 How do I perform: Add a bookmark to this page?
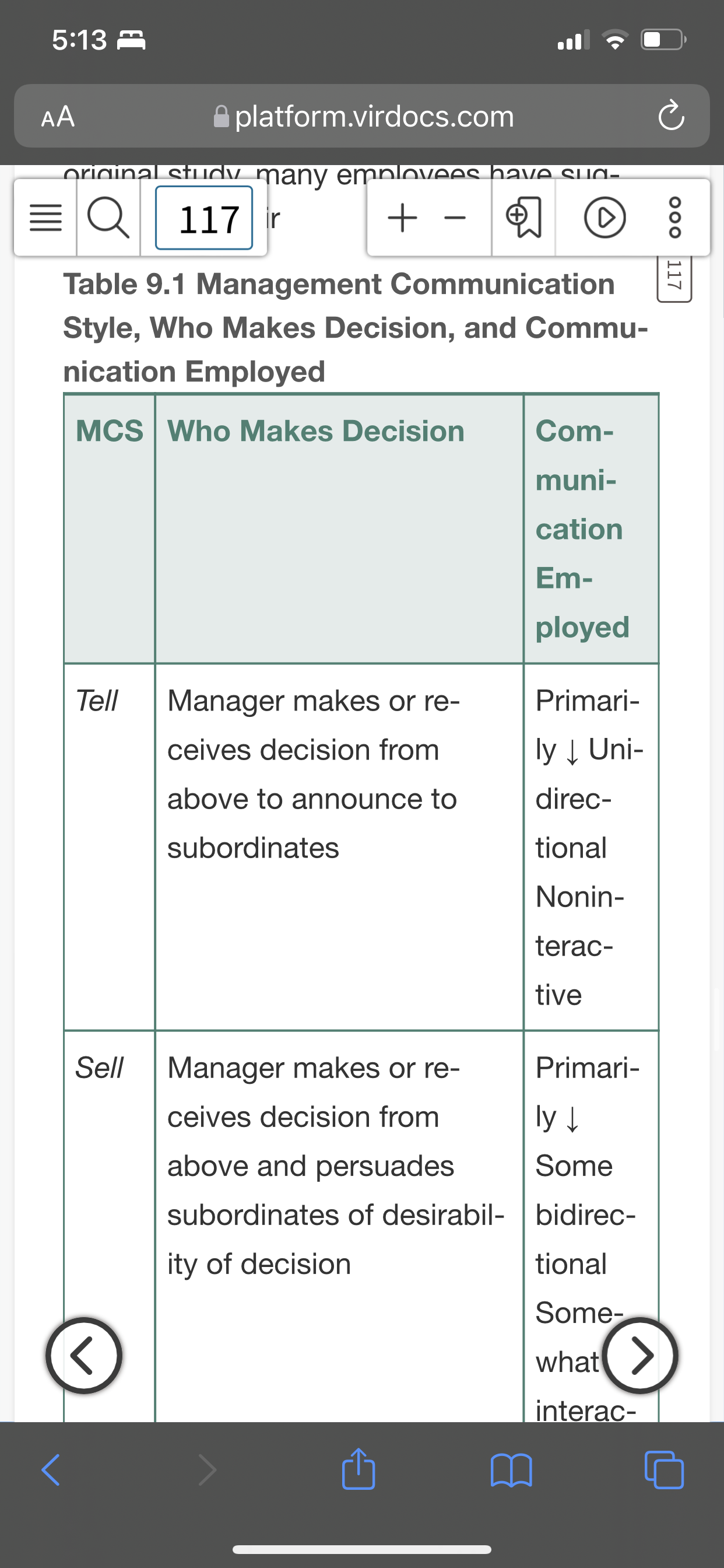click(x=524, y=218)
